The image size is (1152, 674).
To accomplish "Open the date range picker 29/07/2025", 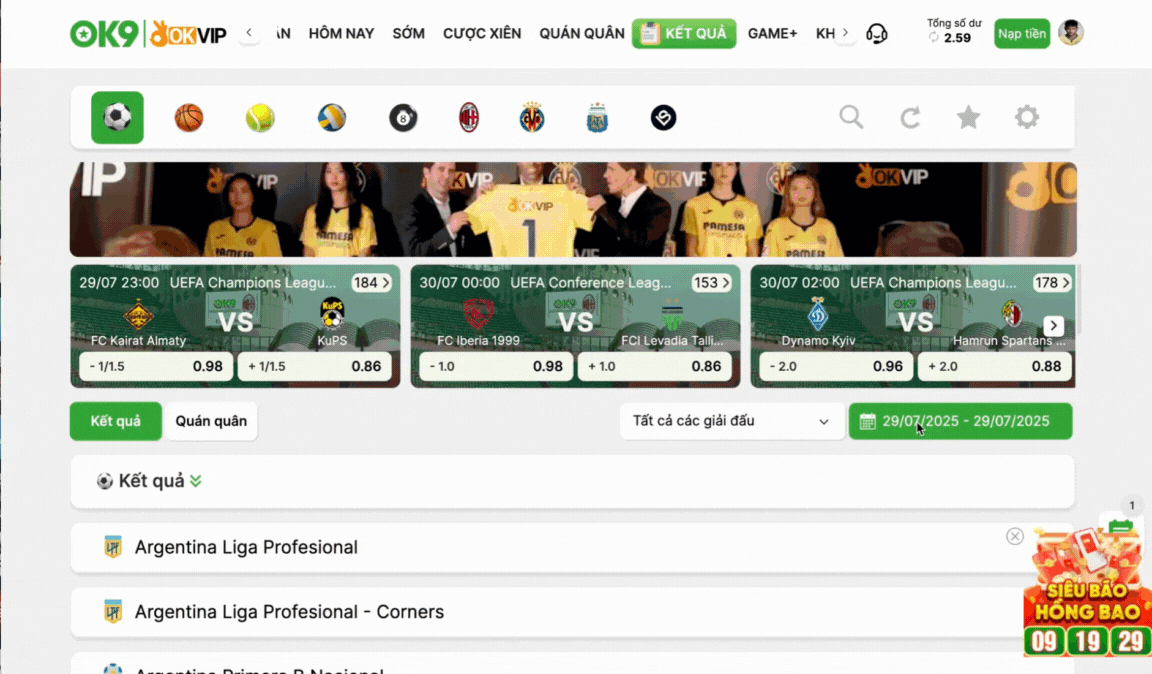I will tap(960, 421).
